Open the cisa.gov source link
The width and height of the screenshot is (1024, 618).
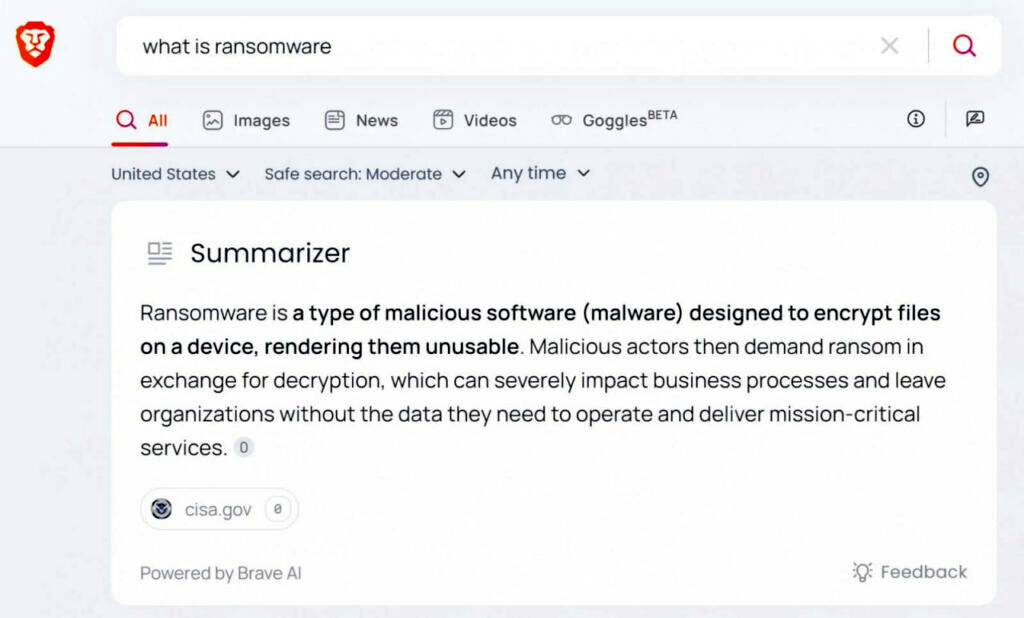[x=218, y=510]
